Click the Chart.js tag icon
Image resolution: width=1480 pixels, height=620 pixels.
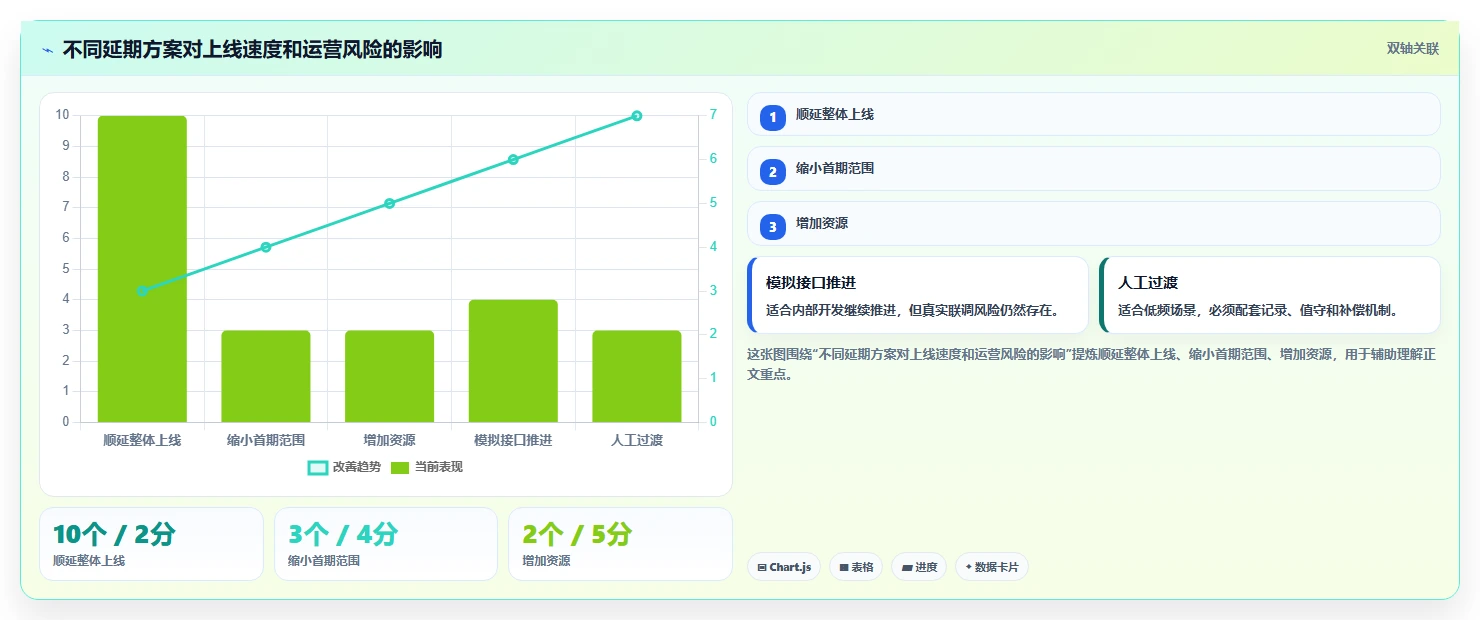tap(762, 567)
